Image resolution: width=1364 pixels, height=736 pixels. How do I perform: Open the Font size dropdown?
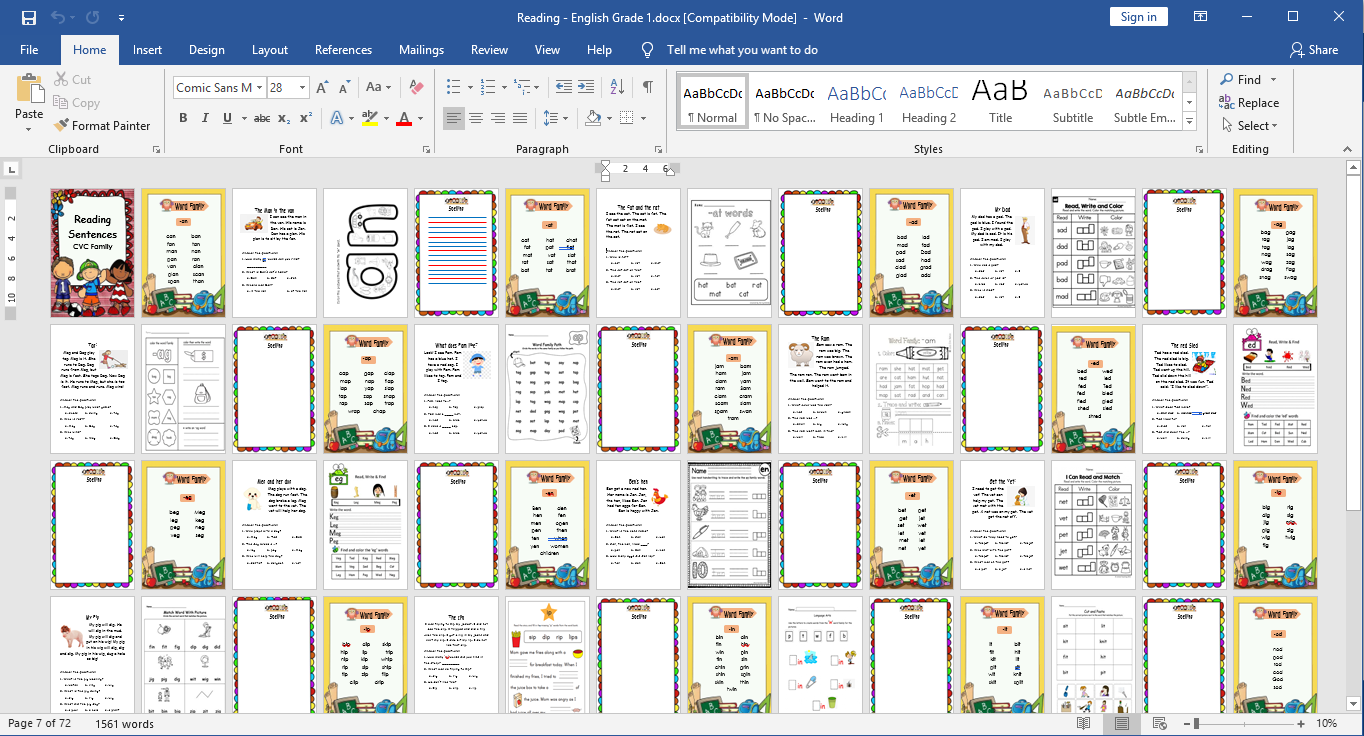[x=302, y=88]
